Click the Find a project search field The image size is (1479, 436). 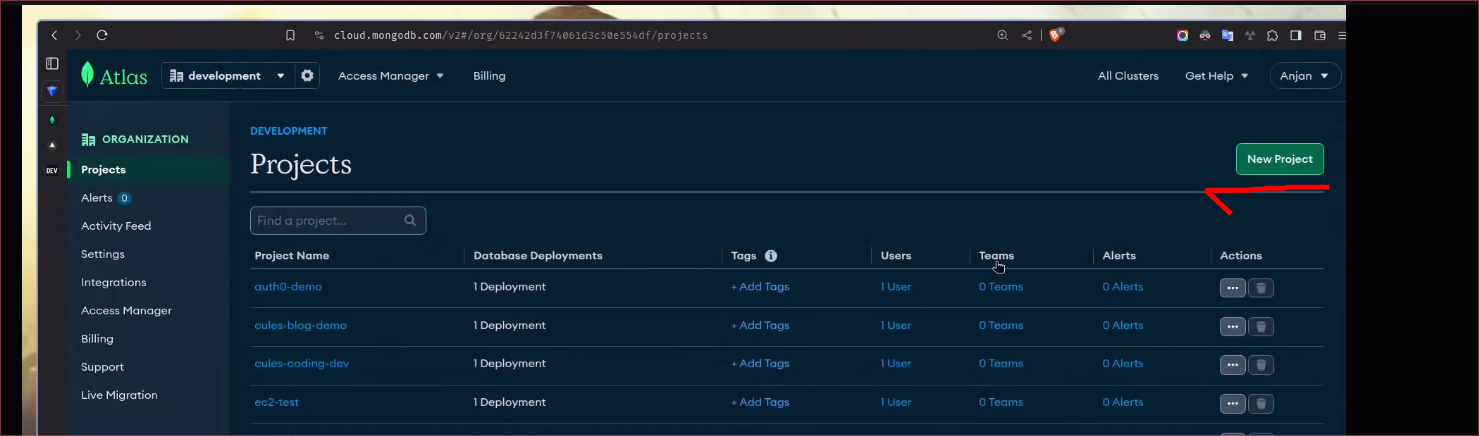click(338, 220)
